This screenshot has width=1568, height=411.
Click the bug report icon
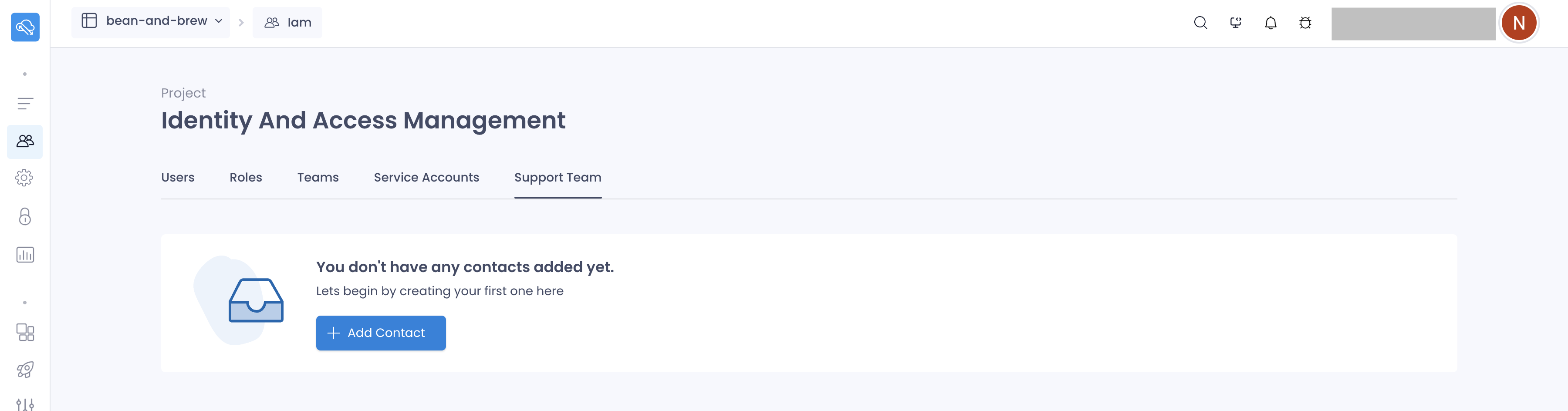pyautogui.click(x=1305, y=23)
